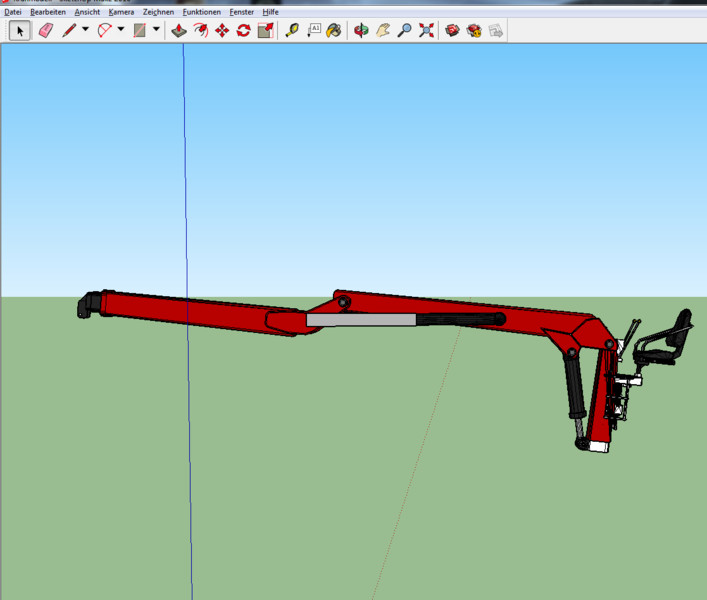The height and width of the screenshot is (600, 707).
Task: Use the Tape Measure tool
Action: (x=291, y=30)
